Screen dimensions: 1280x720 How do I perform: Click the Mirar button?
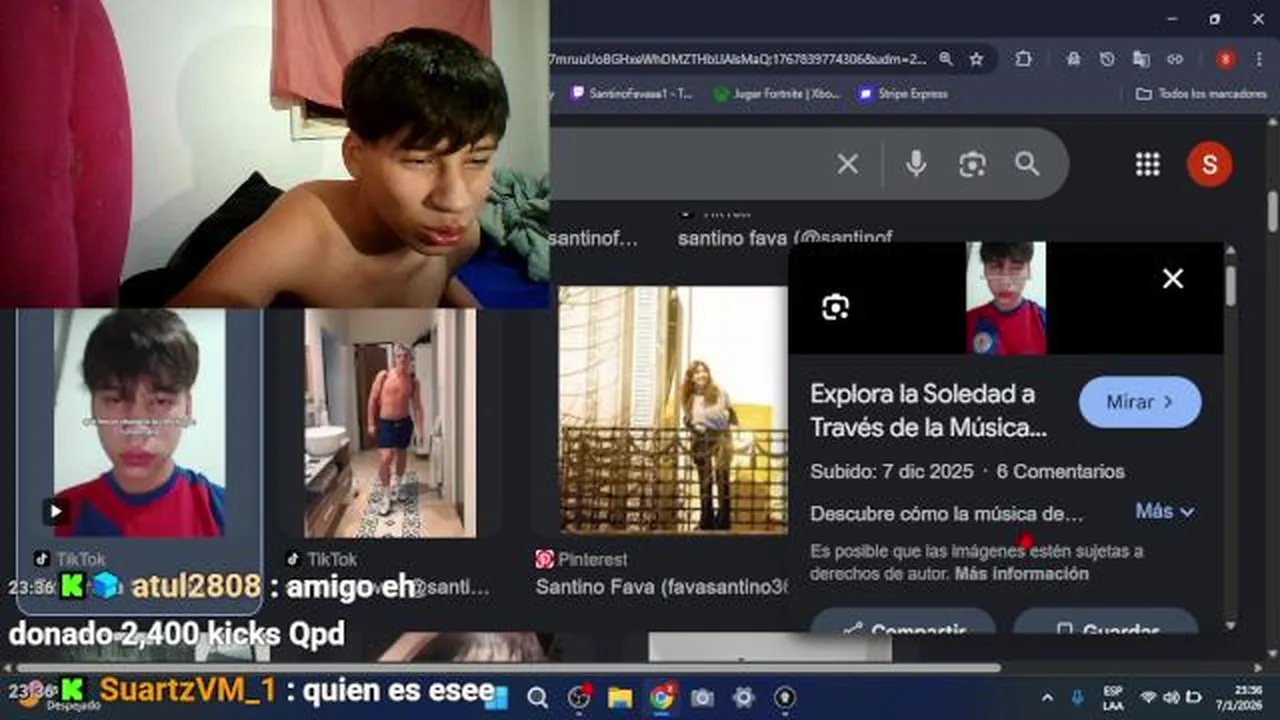click(1140, 402)
